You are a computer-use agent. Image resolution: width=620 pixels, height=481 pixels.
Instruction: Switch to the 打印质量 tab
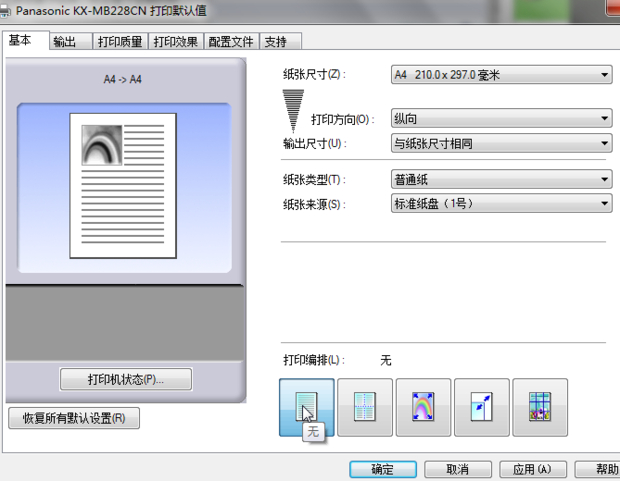point(120,42)
